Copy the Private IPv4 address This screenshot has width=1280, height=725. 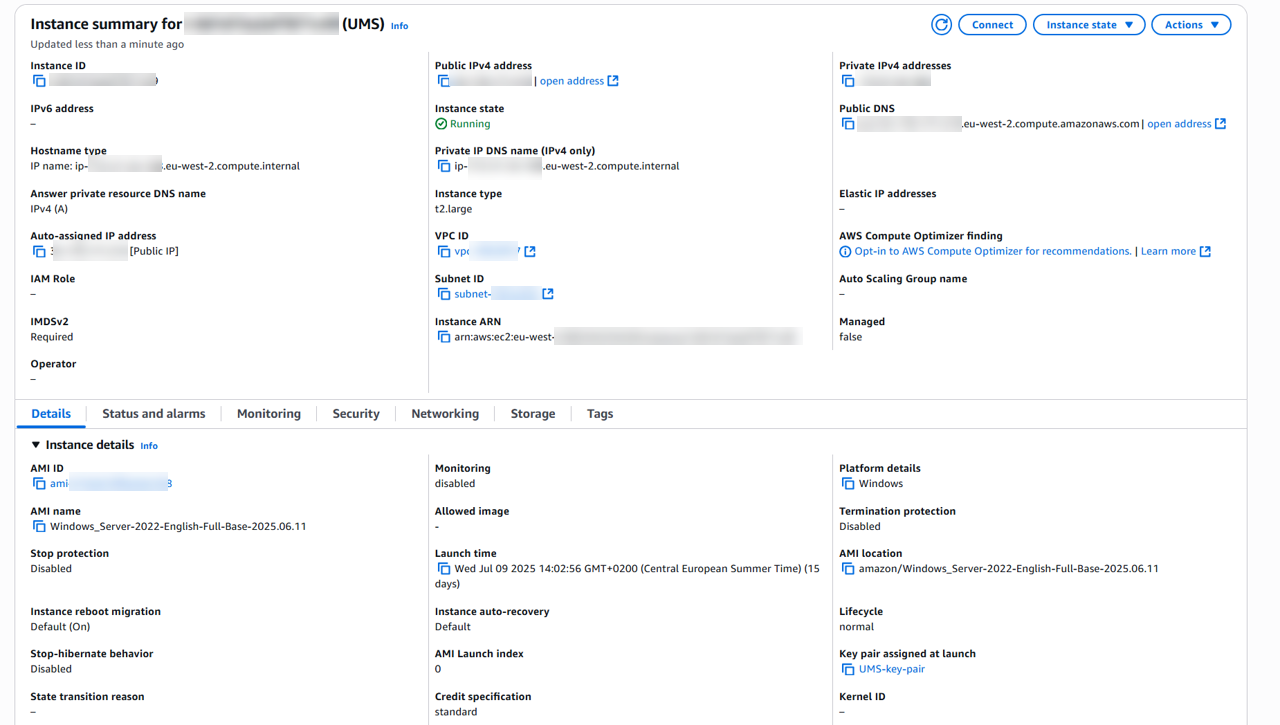[x=847, y=81]
